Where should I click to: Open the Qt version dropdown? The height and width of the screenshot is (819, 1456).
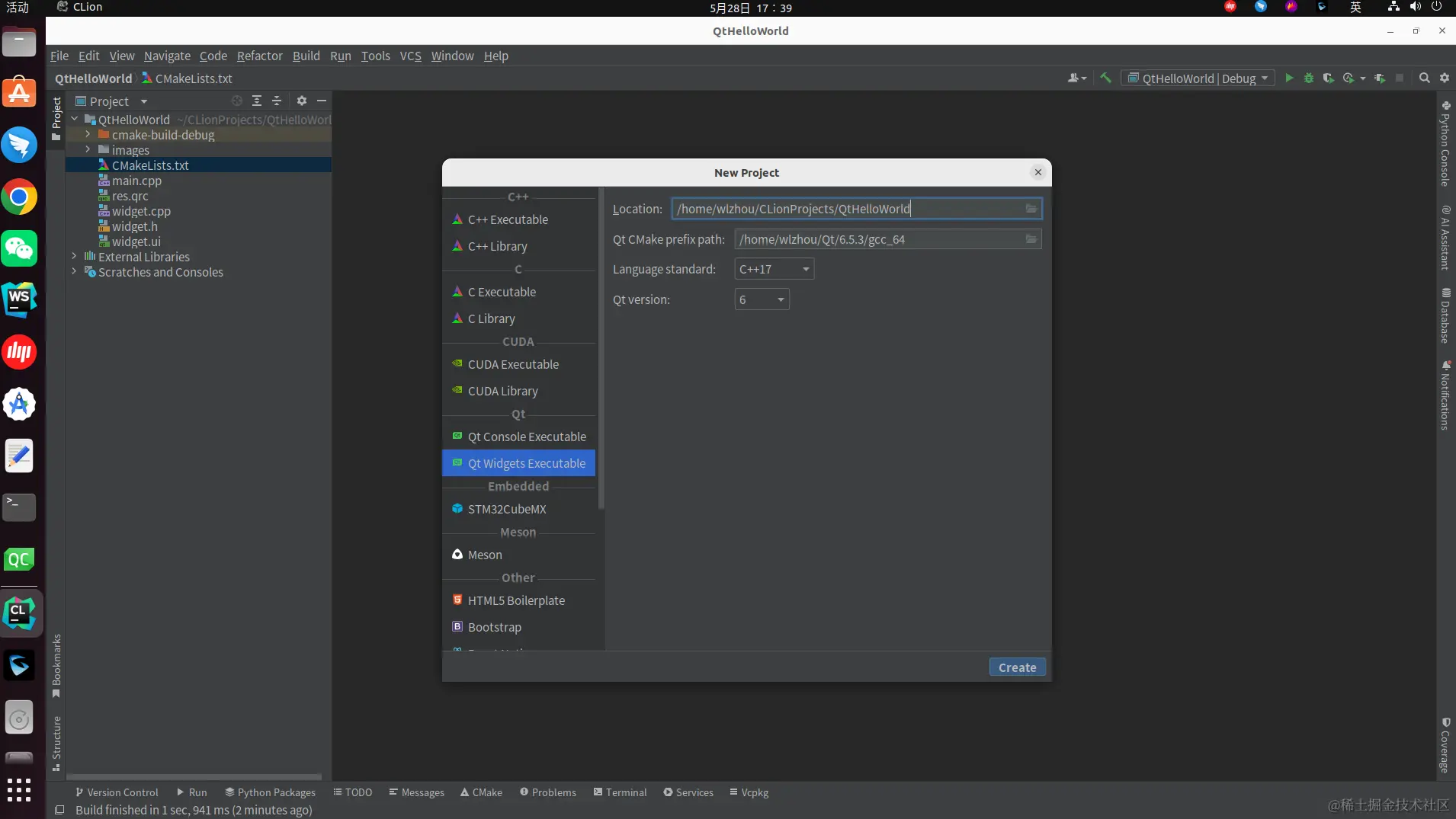(762, 299)
